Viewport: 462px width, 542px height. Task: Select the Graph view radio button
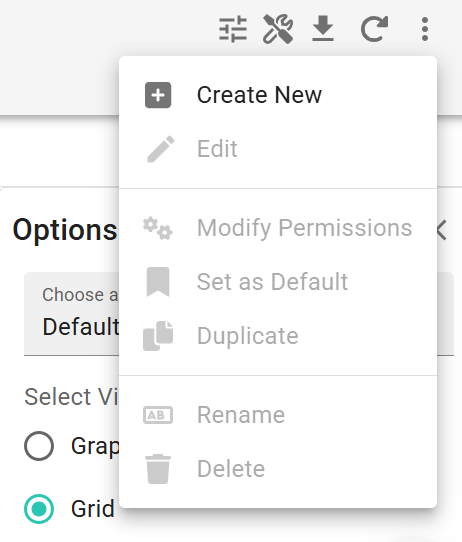tap(39, 446)
